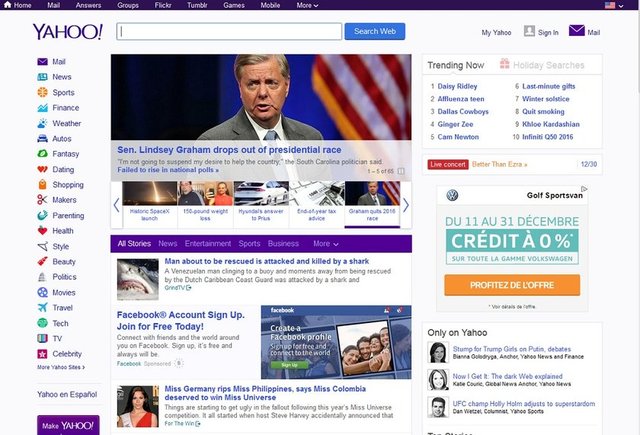Select the Autos car icon
The image size is (640, 435).
[x=42, y=139]
